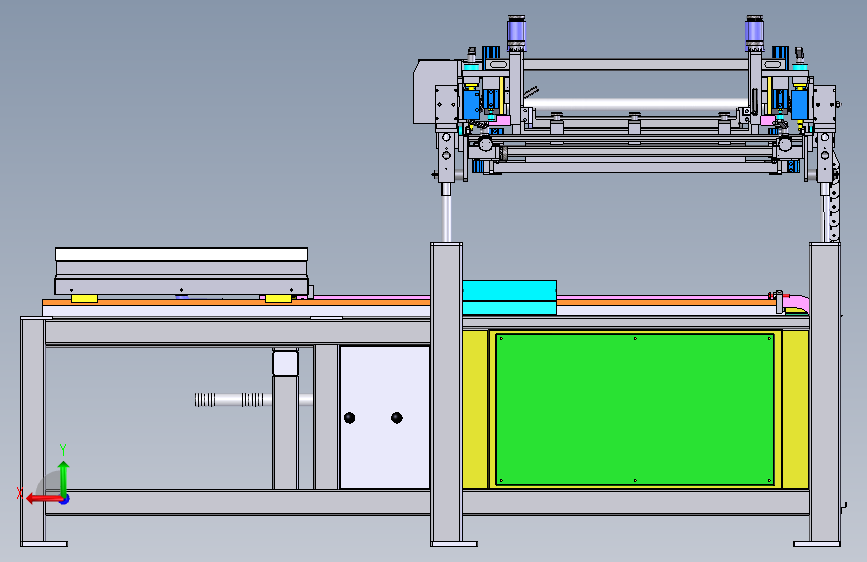Pick the right yellow pad under the table plate
This screenshot has height=562, width=867.
point(278,299)
